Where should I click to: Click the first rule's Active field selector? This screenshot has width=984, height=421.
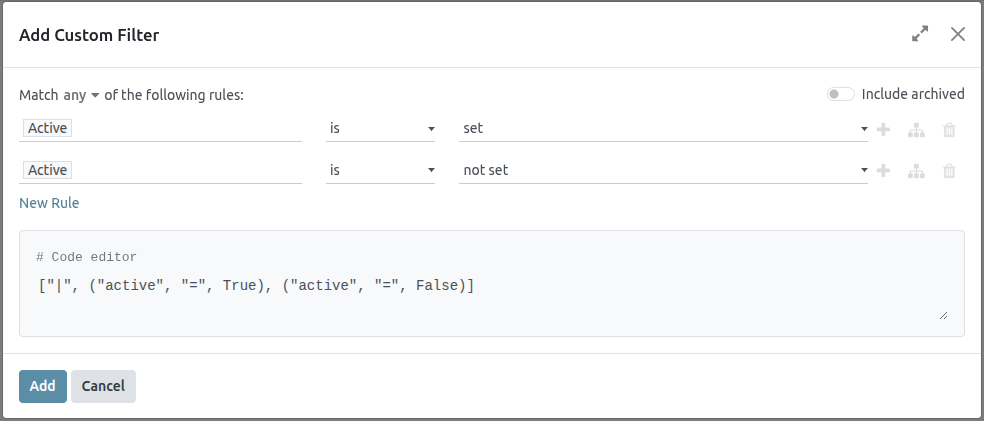[160, 129]
